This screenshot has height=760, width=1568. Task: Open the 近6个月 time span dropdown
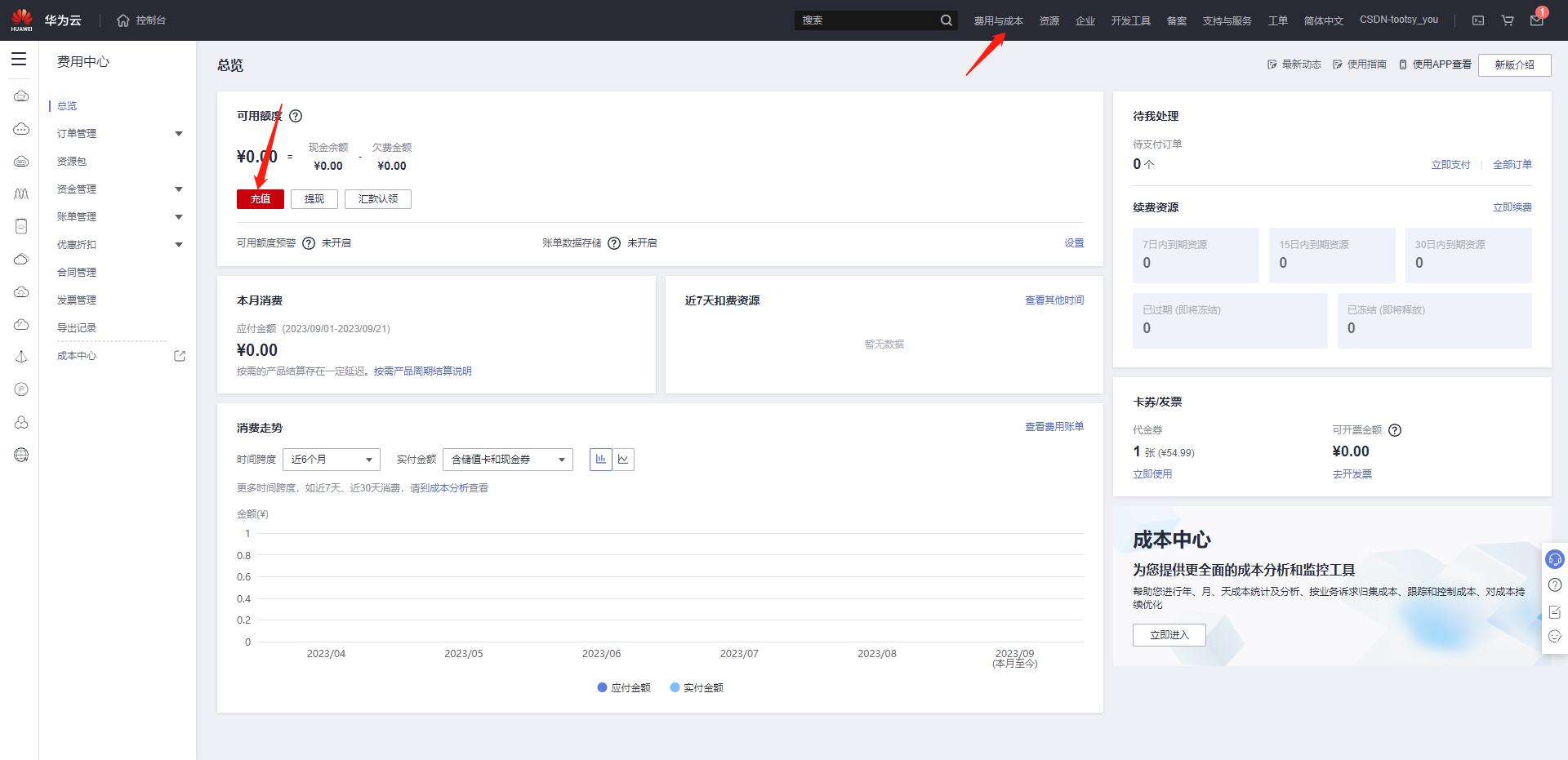click(x=332, y=460)
